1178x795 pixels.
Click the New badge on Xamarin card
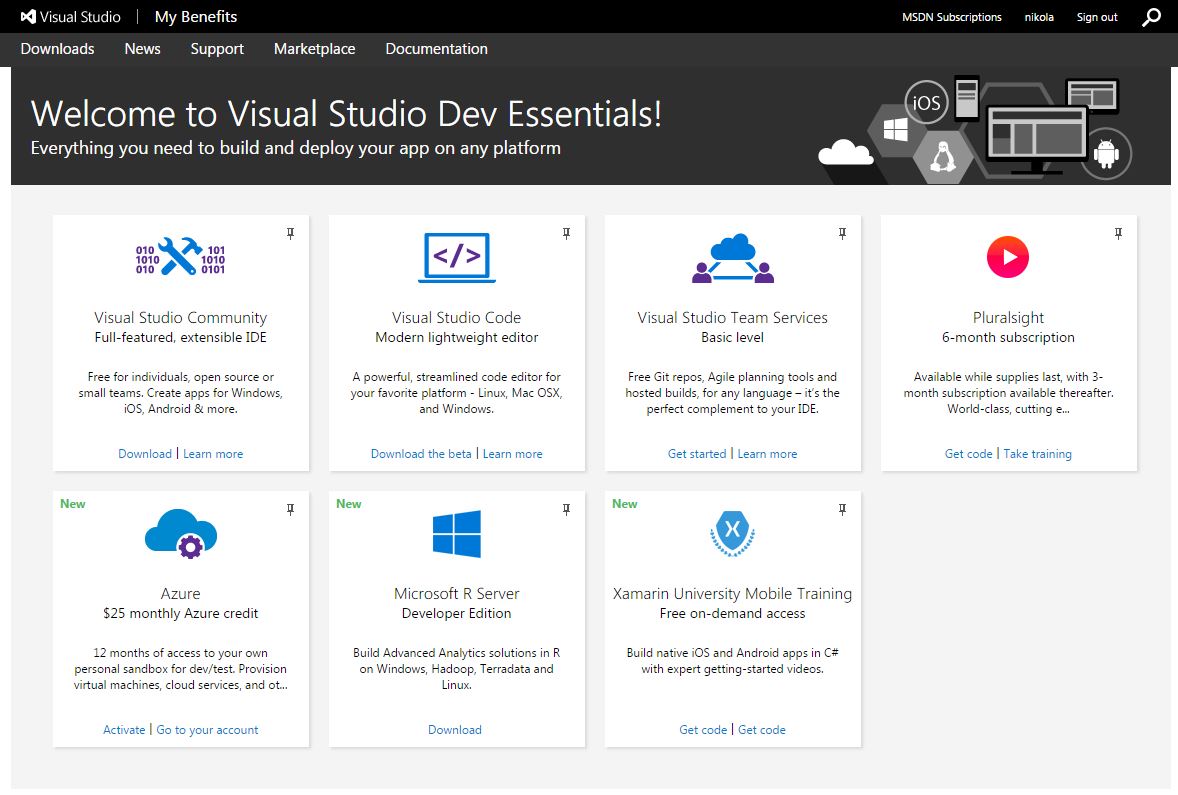point(624,504)
